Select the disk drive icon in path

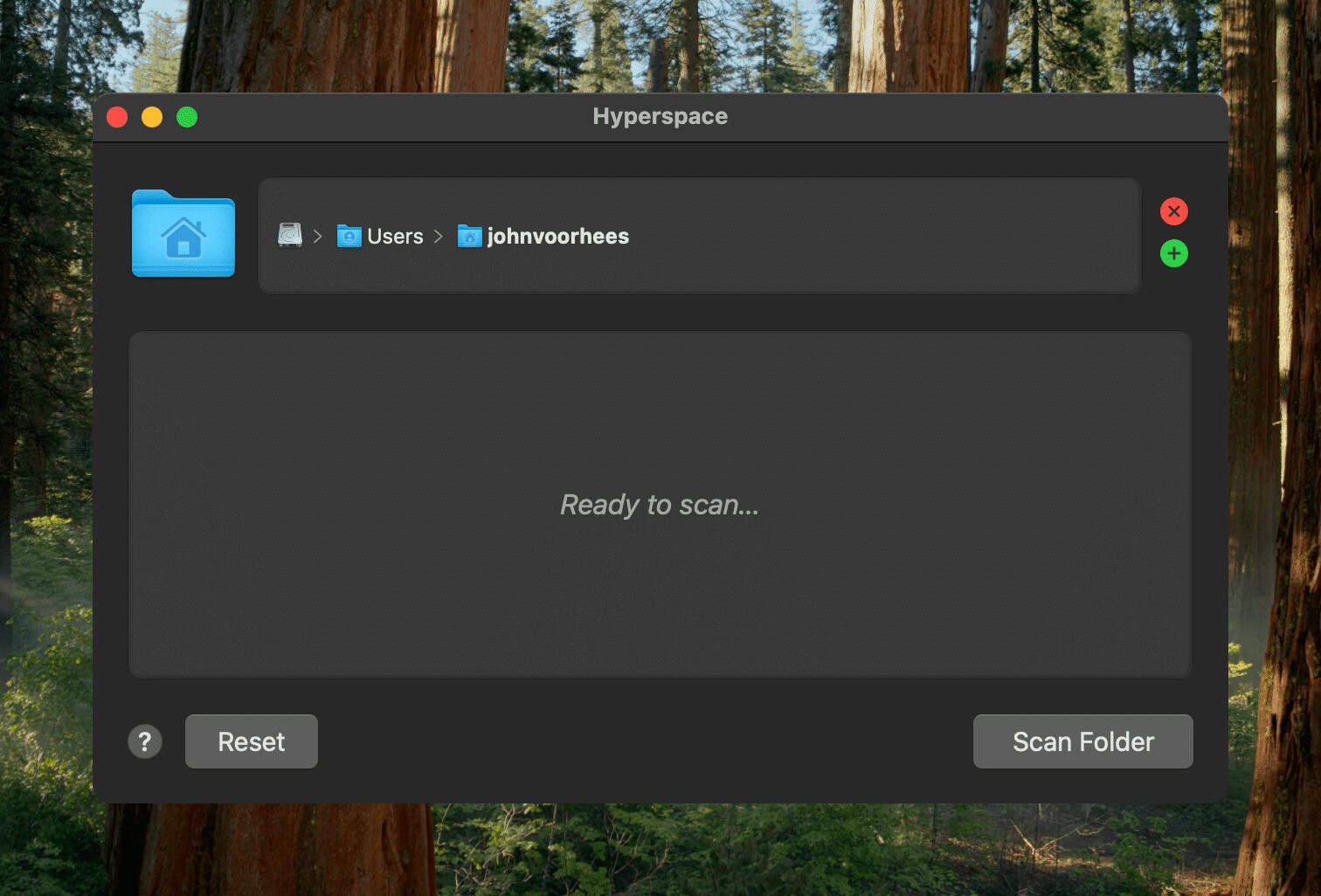coord(290,236)
